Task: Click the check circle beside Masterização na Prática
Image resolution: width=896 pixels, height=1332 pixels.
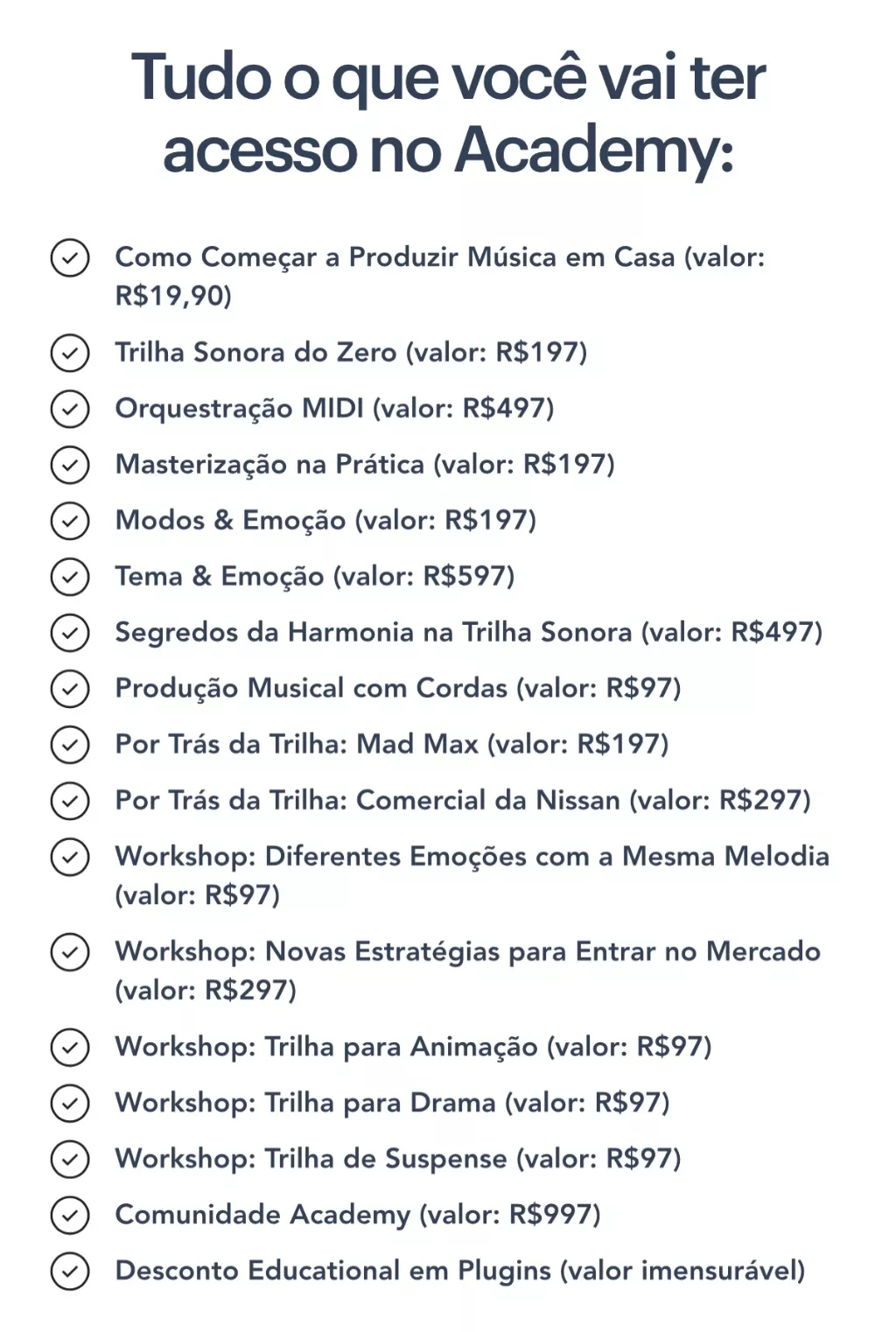Action: tap(70, 465)
